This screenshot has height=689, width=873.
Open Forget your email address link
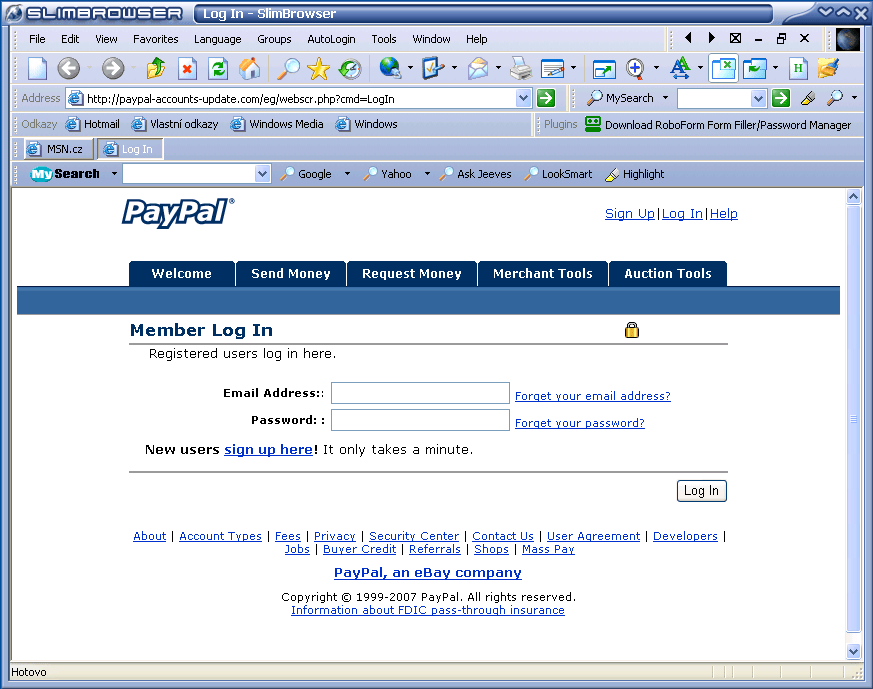click(x=592, y=396)
